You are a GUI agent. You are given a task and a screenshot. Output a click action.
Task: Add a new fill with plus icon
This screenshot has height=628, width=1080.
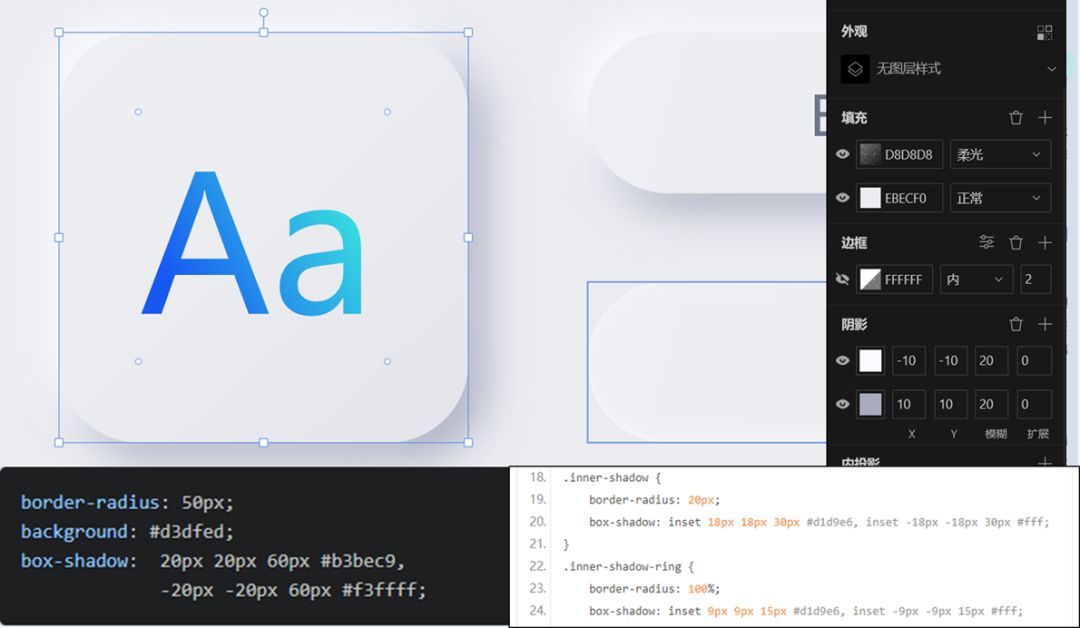[x=1045, y=118]
